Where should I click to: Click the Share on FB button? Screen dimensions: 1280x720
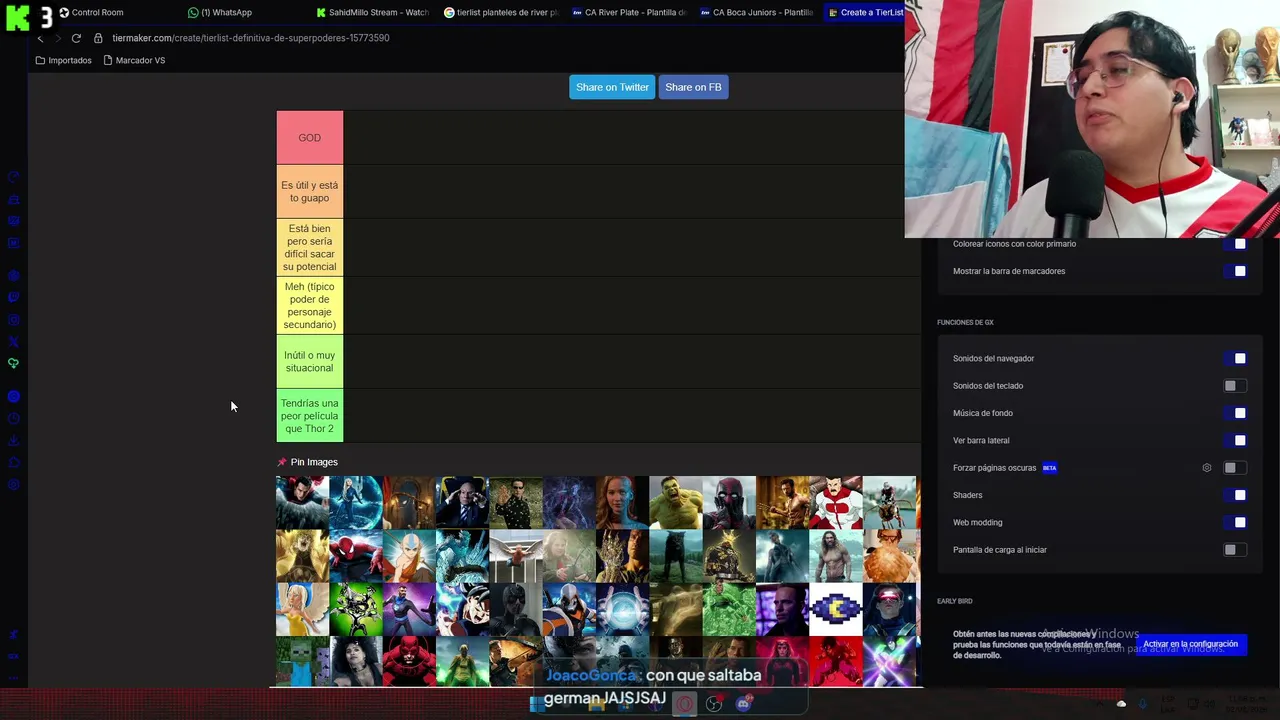tap(693, 87)
